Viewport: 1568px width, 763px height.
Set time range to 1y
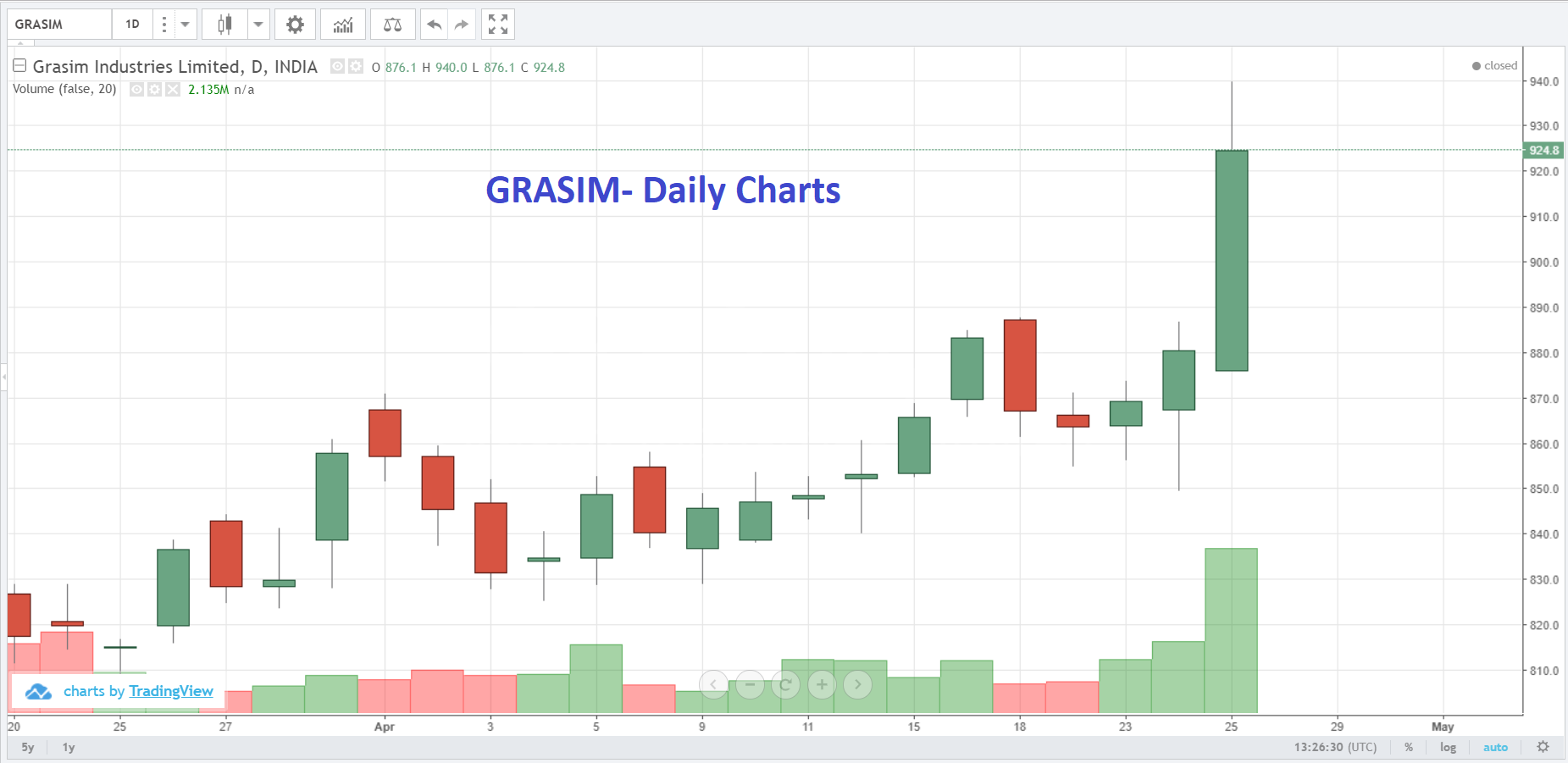[69, 748]
